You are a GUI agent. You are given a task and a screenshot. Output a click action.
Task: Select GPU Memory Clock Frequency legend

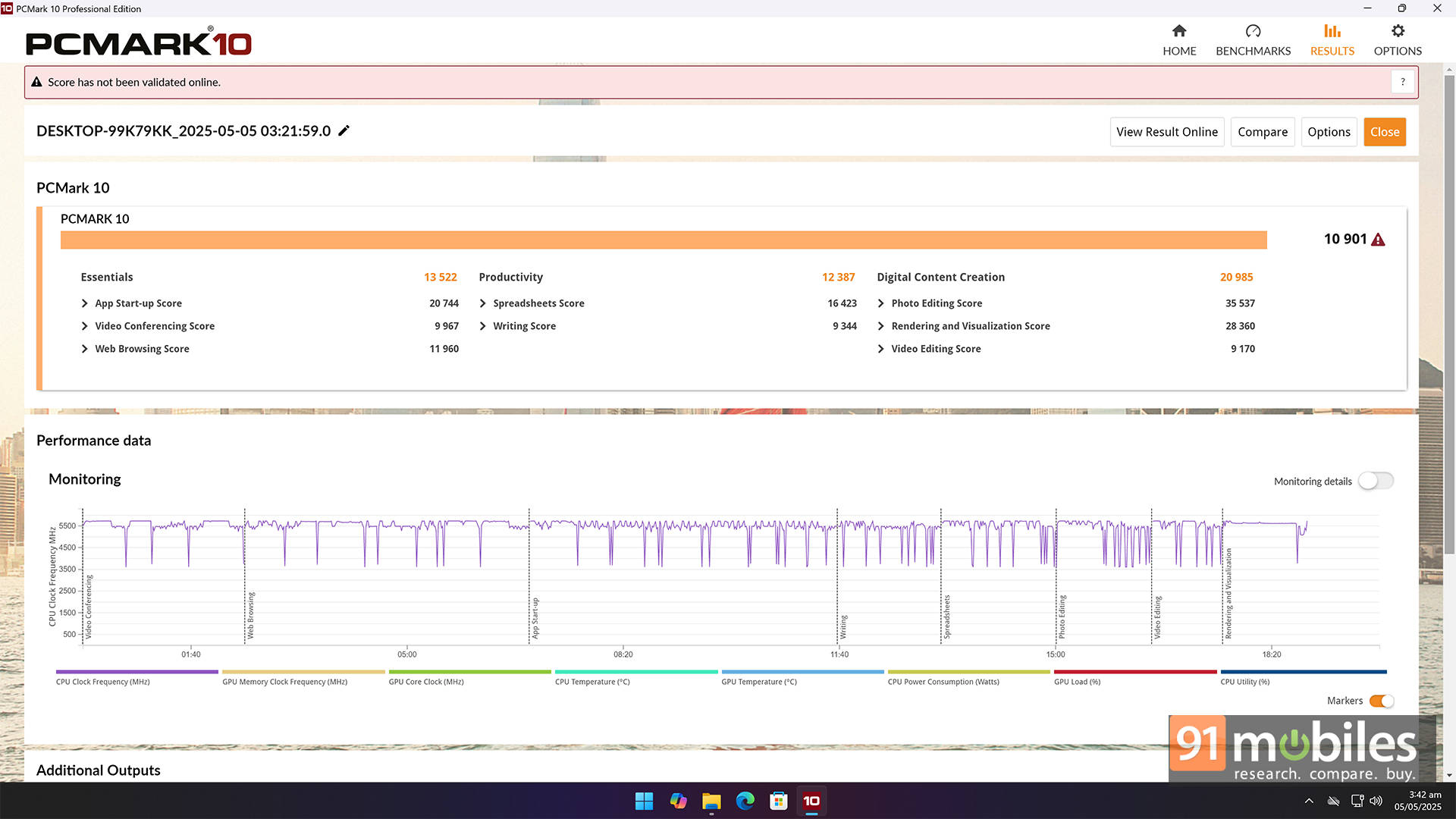pos(303,676)
